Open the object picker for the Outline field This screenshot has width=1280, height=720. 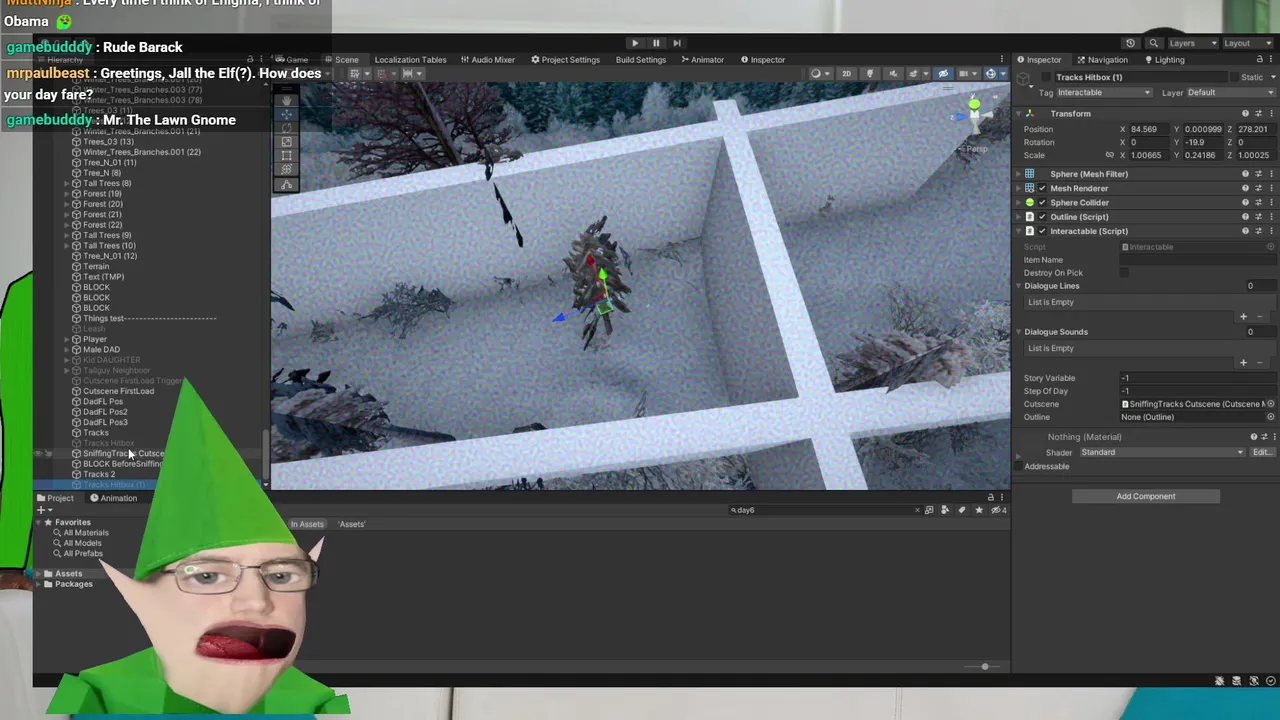click(1271, 417)
